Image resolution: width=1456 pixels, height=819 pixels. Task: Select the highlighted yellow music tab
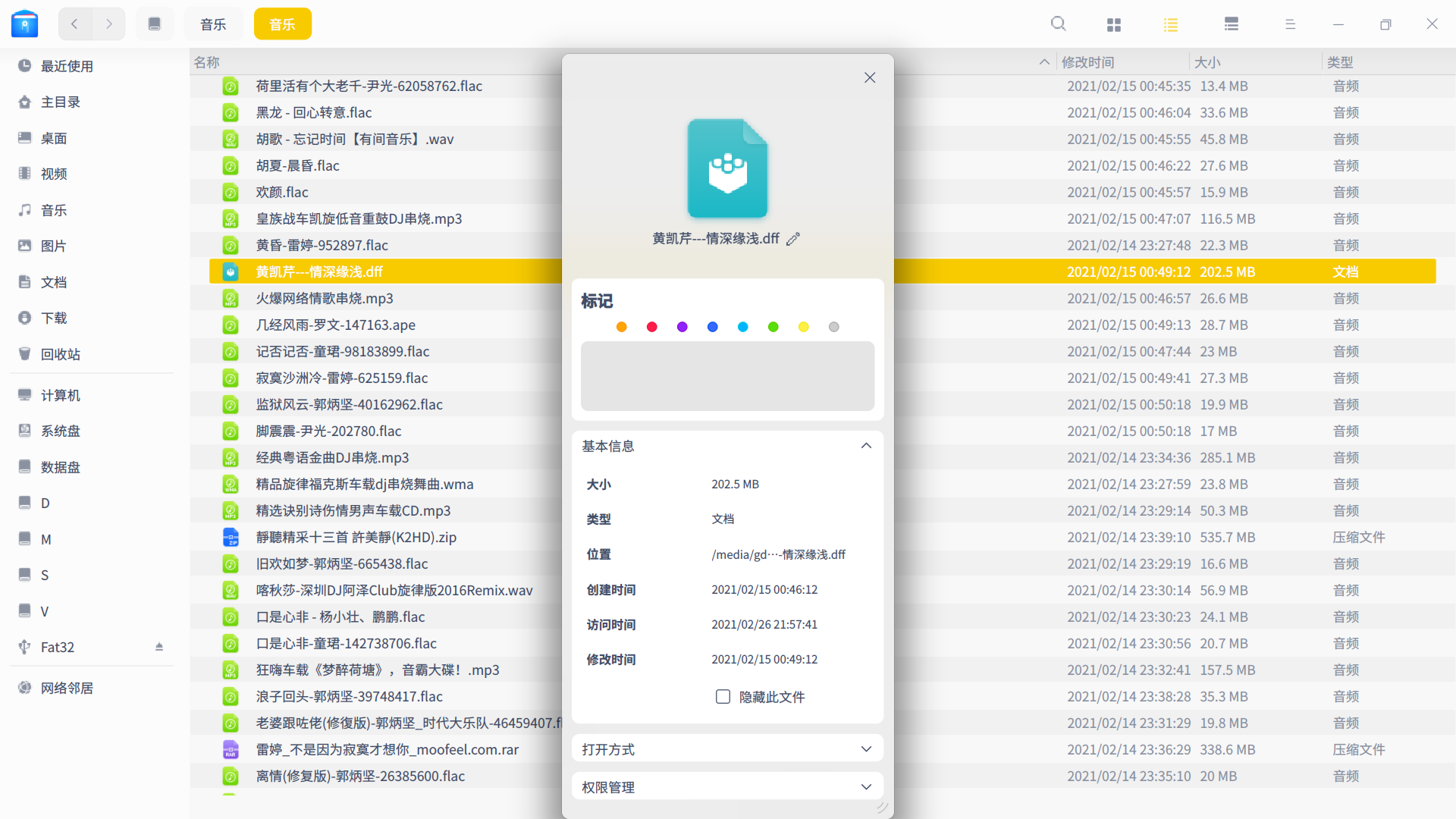click(282, 24)
